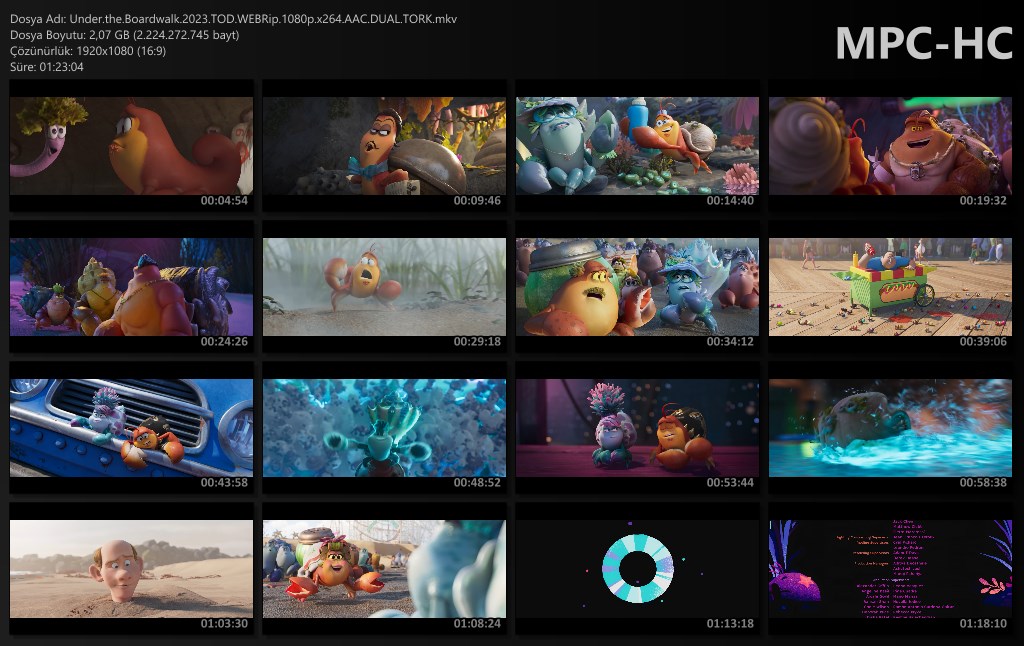Select the hot dog cart thumbnail at 00:39:06

[890, 287]
